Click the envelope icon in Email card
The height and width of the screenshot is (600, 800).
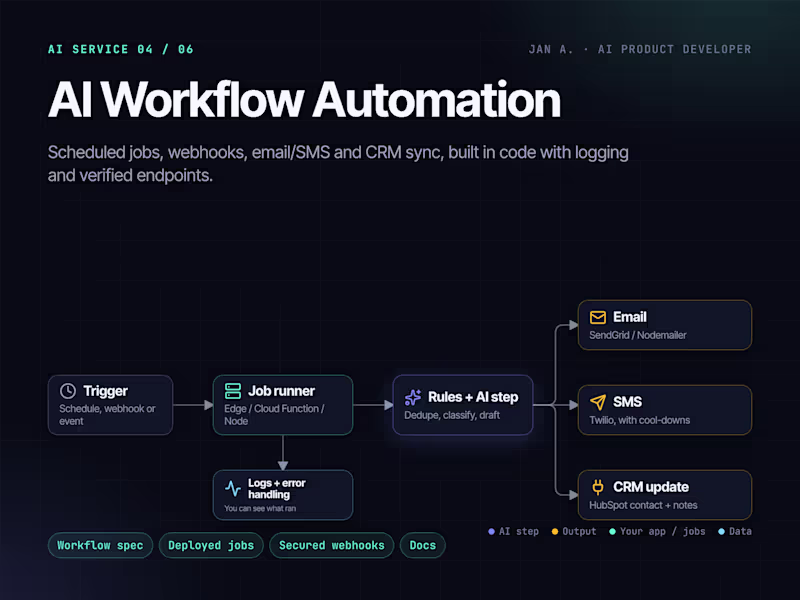click(x=598, y=317)
